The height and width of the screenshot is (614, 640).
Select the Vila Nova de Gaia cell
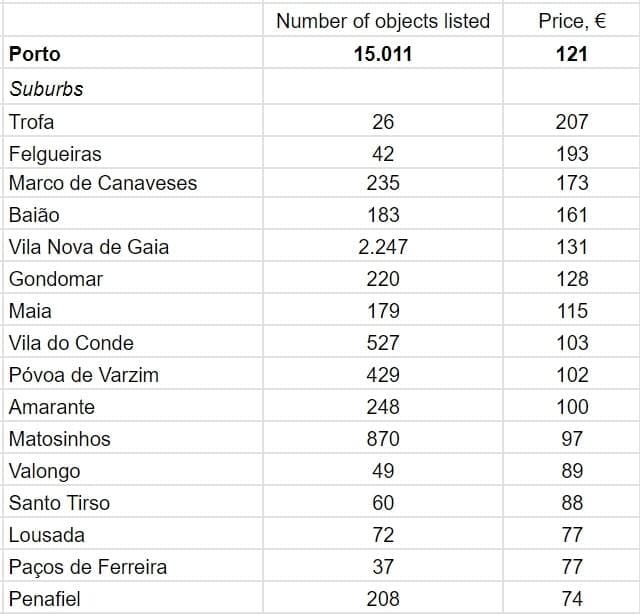(89, 247)
